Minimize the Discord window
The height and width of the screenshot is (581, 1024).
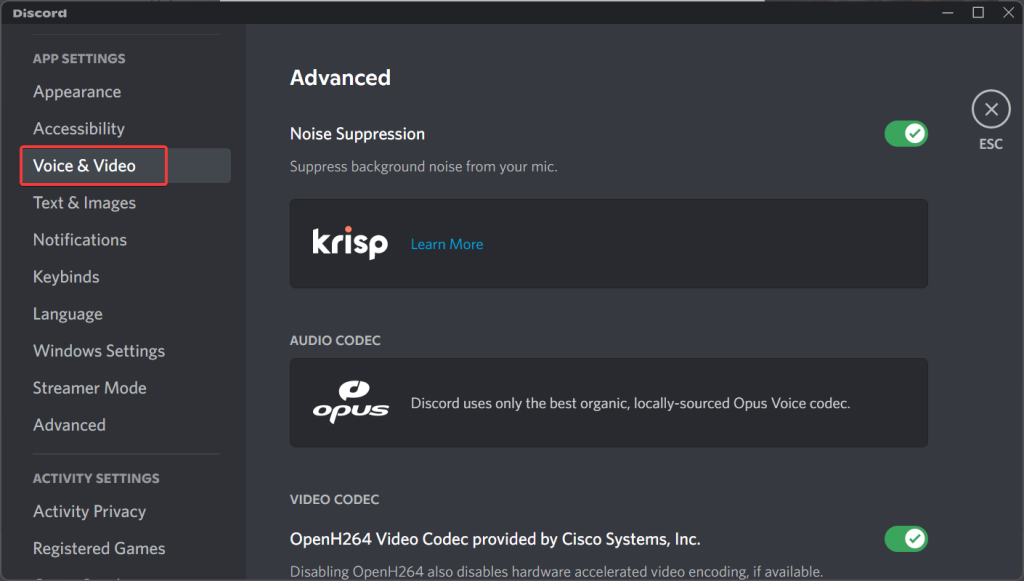[x=948, y=12]
